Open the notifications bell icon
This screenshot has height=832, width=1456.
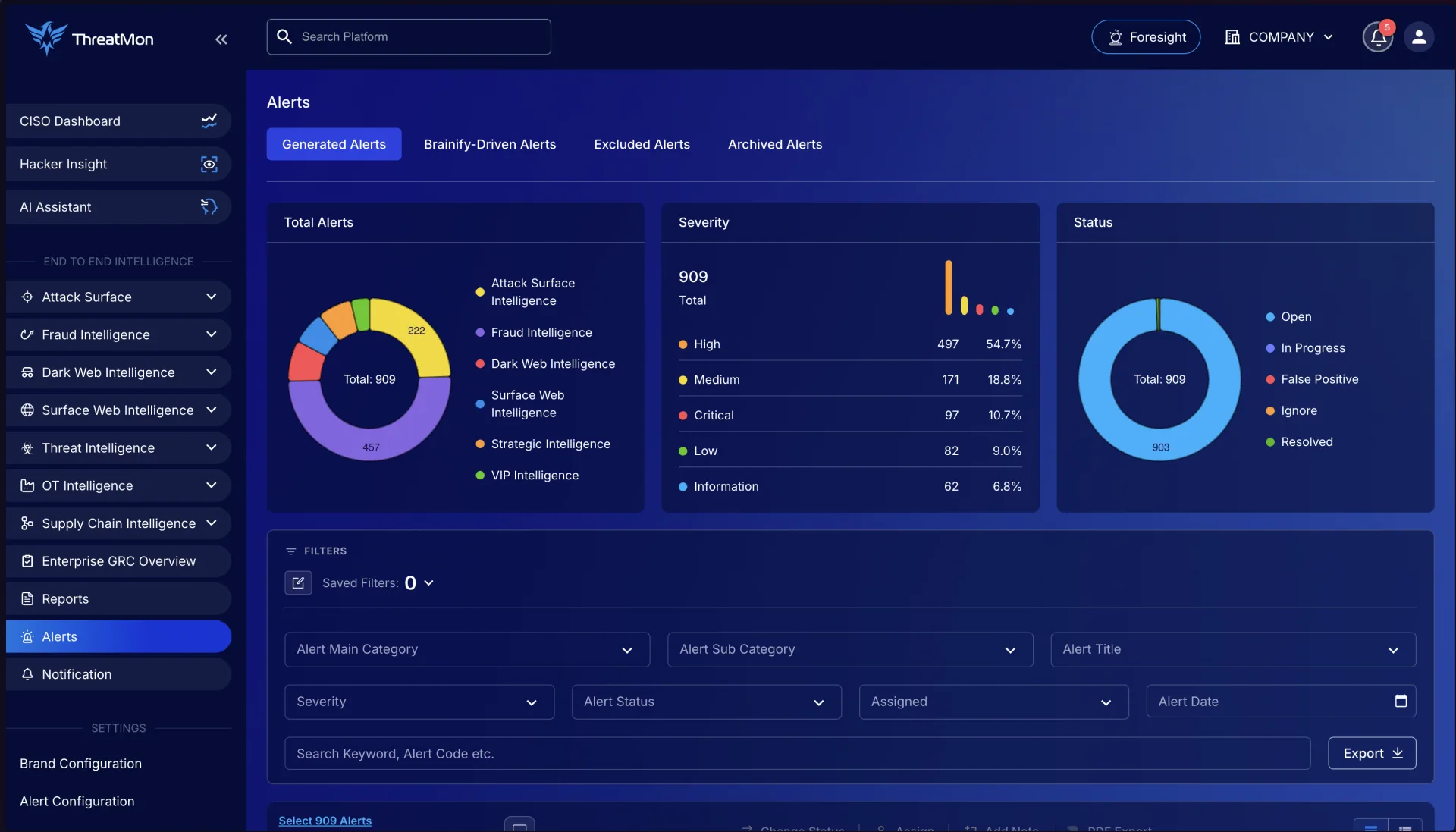pyautogui.click(x=1378, y=37)
